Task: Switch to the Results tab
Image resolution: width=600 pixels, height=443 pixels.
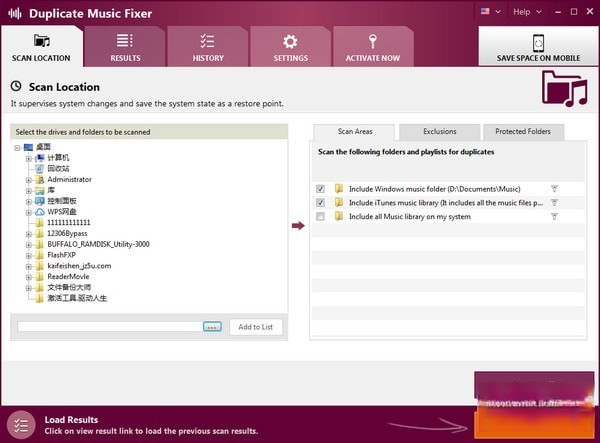Action: click(125, 47)
